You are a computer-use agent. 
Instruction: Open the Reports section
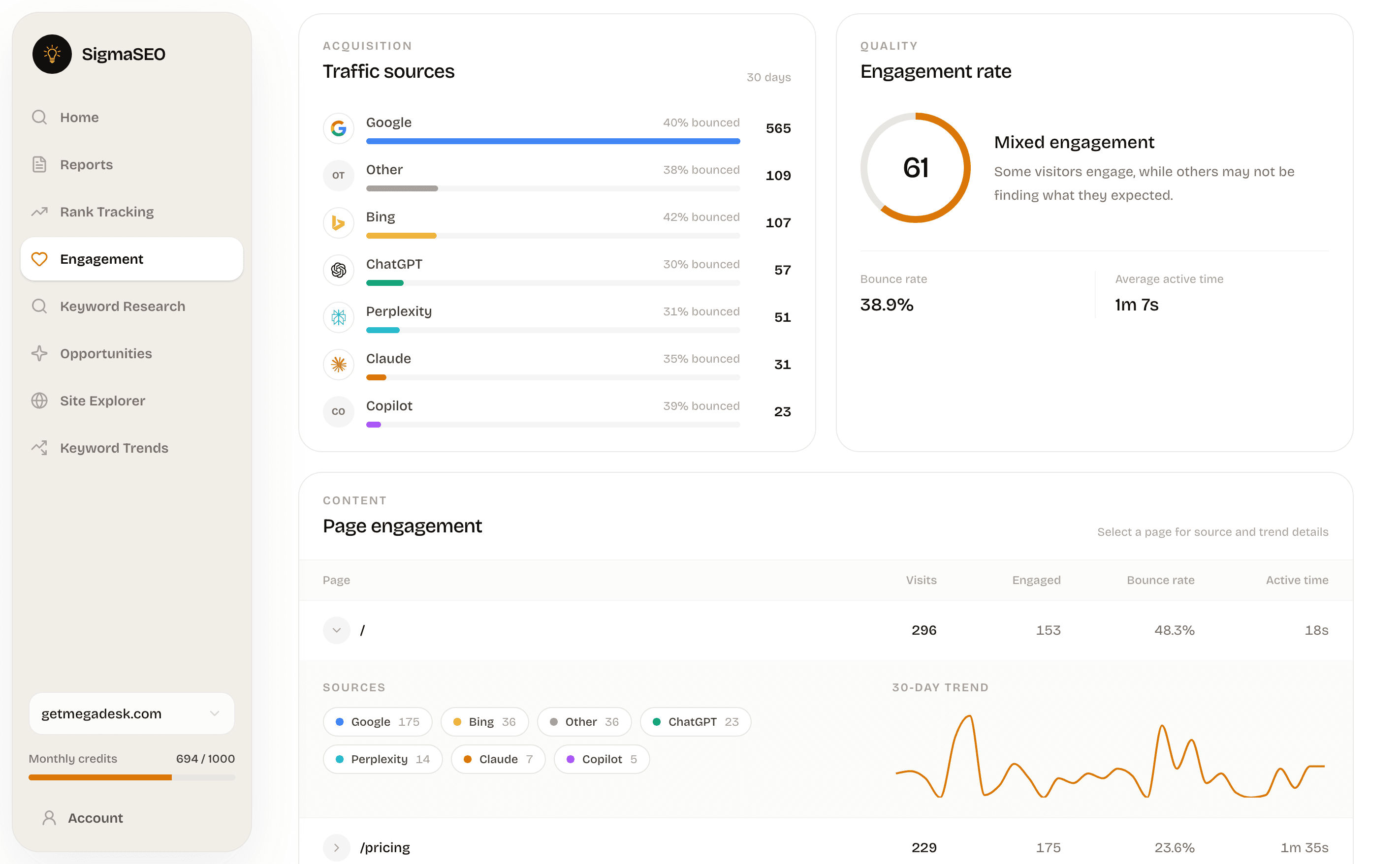(132, 164)
